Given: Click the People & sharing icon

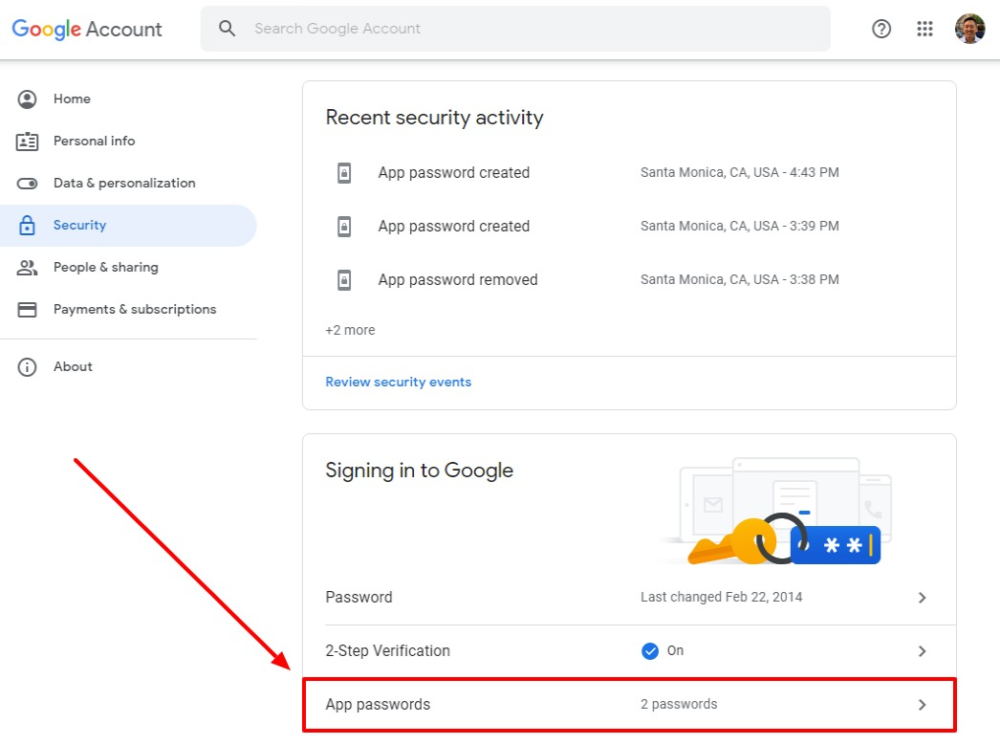Looking at the screenshot, I should pos(27,267).
